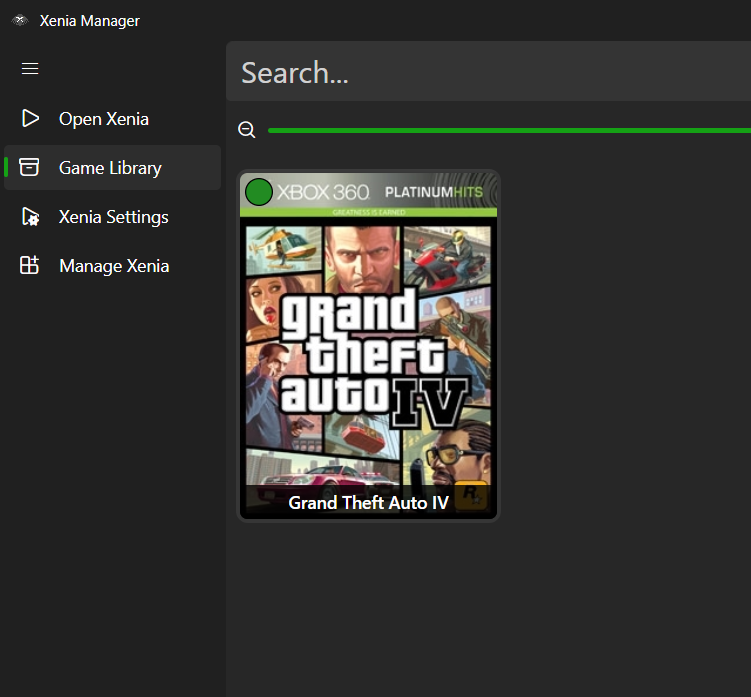
Task: Click the Xenia Manager logo in title bar
Action: pos(20,21)
